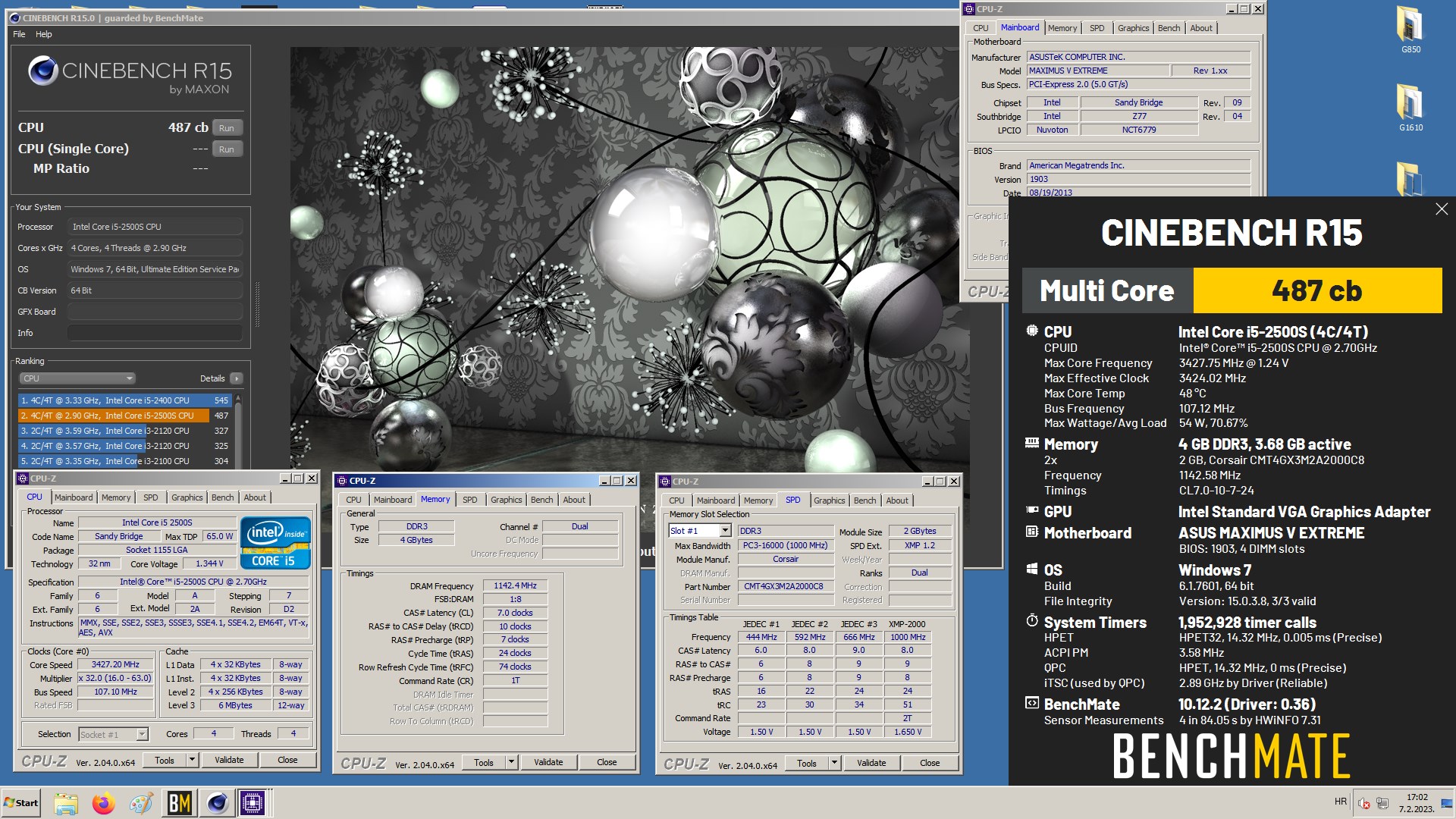Open Socket #1 selection dropdown
Image resolution: width=1456 pixels, height=819 pixels.
click(142, 734)
